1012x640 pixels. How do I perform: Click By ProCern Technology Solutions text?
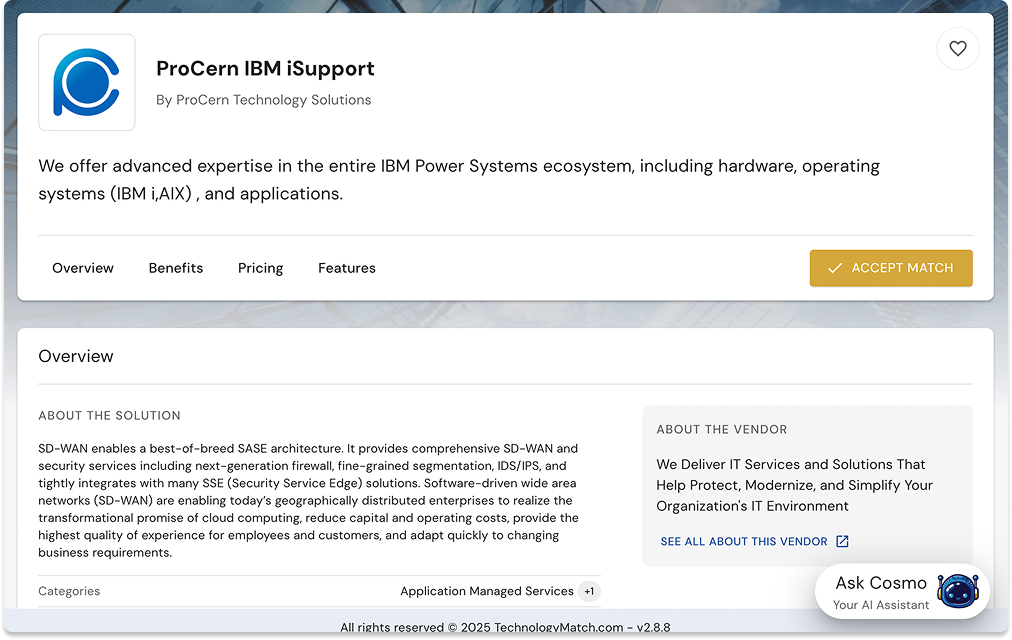[263, 100]
